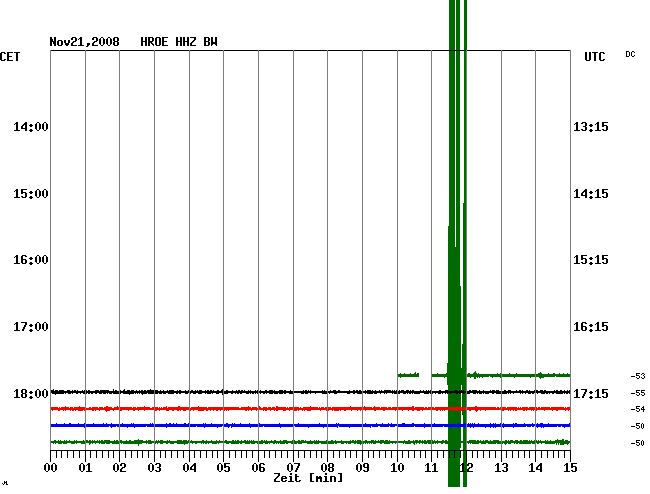Click the Zeit [min] axis title
The height and width of the screenshot is (494, 650).
pos(308,478)
